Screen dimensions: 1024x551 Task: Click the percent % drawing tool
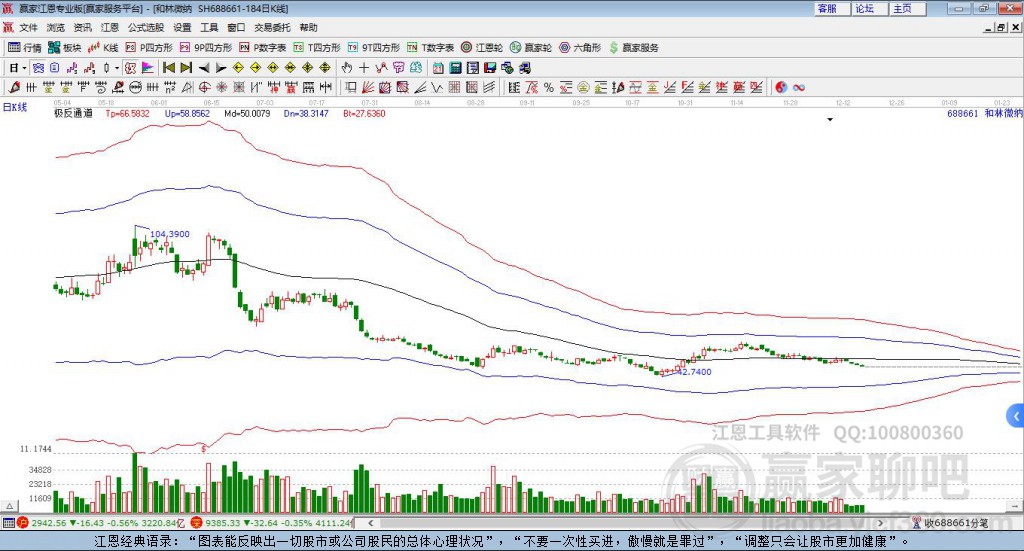(x=549, y=87)
